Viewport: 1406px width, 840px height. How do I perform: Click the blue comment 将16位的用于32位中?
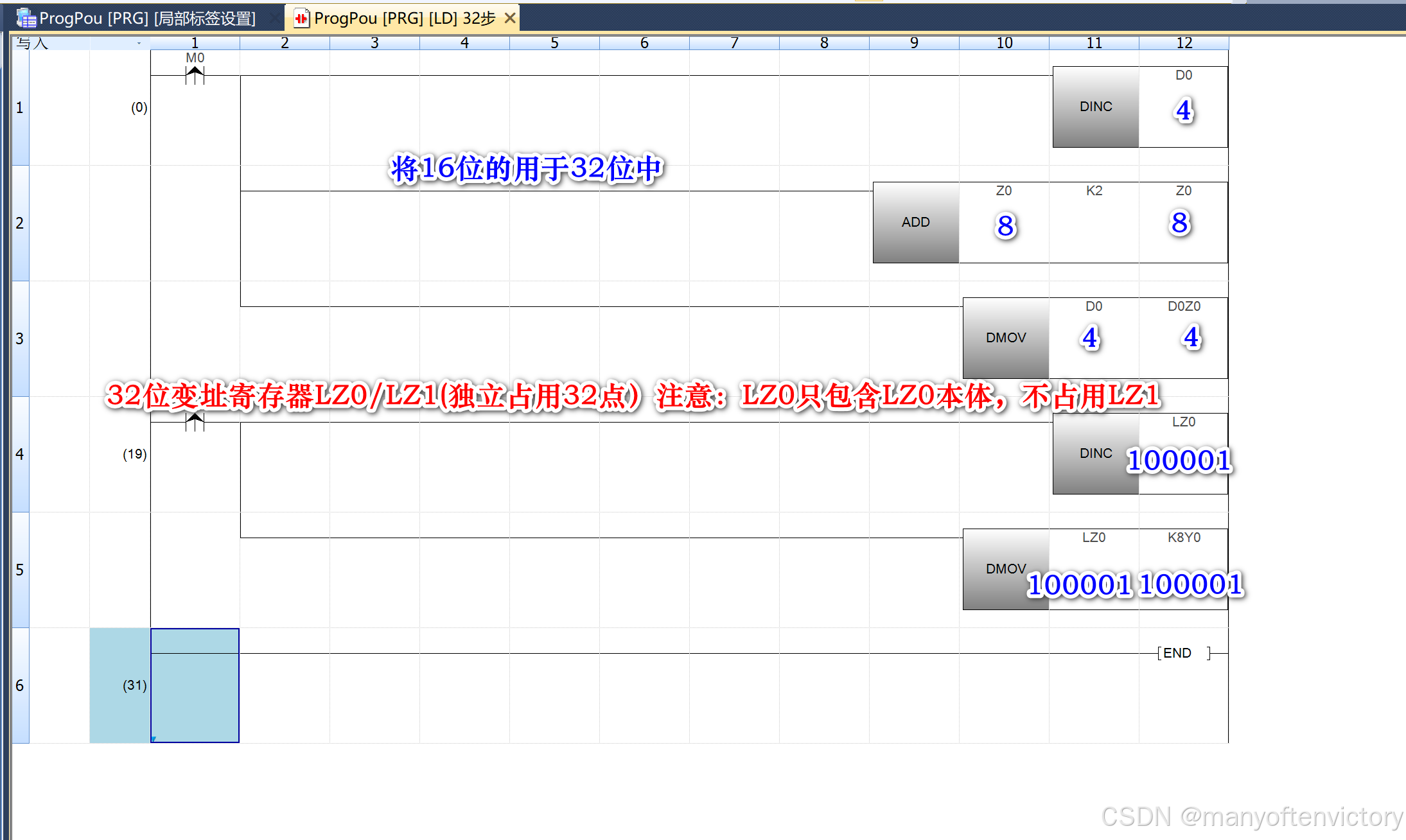point(527,169)
